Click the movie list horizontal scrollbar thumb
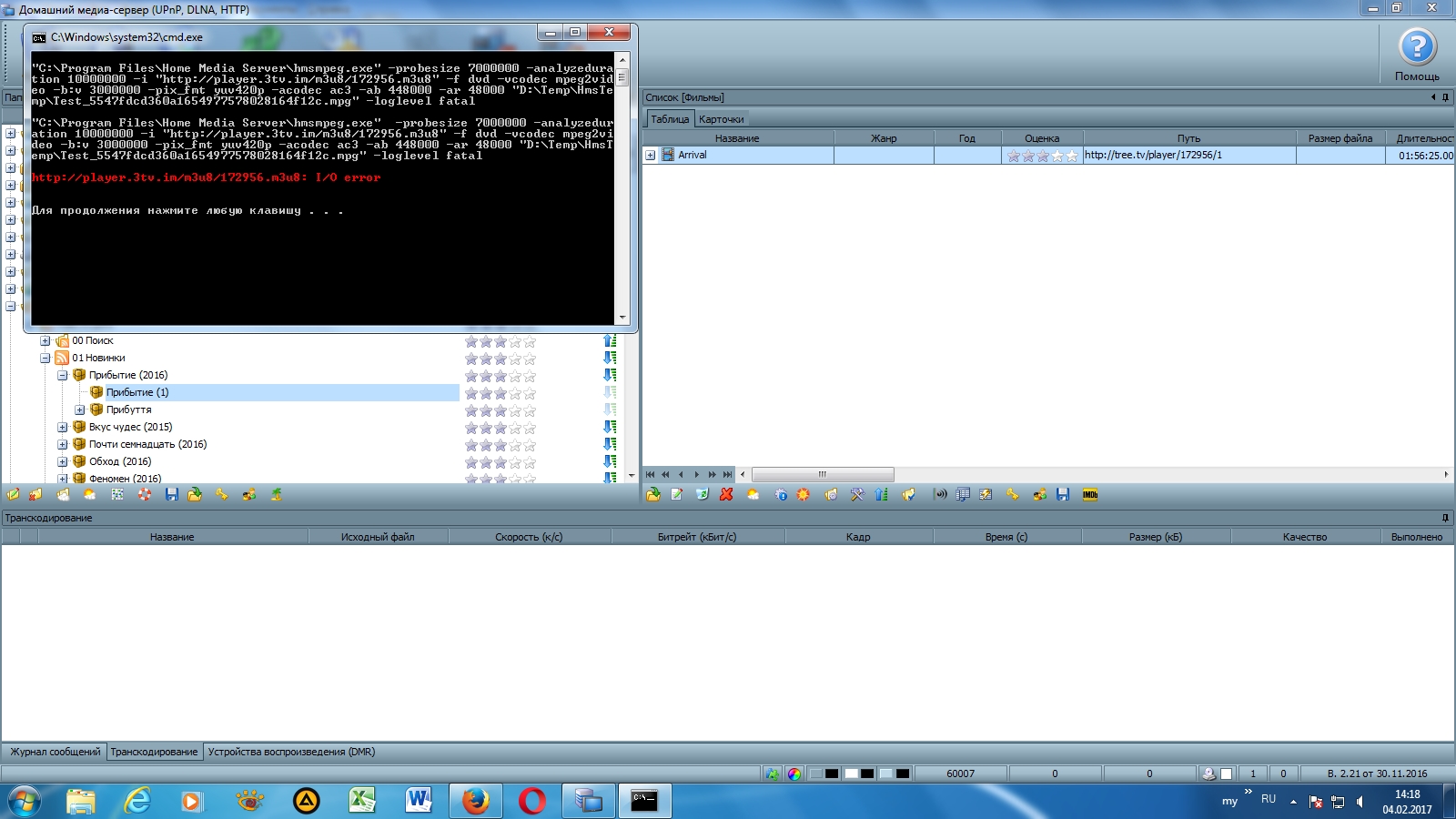 (822, 474)
